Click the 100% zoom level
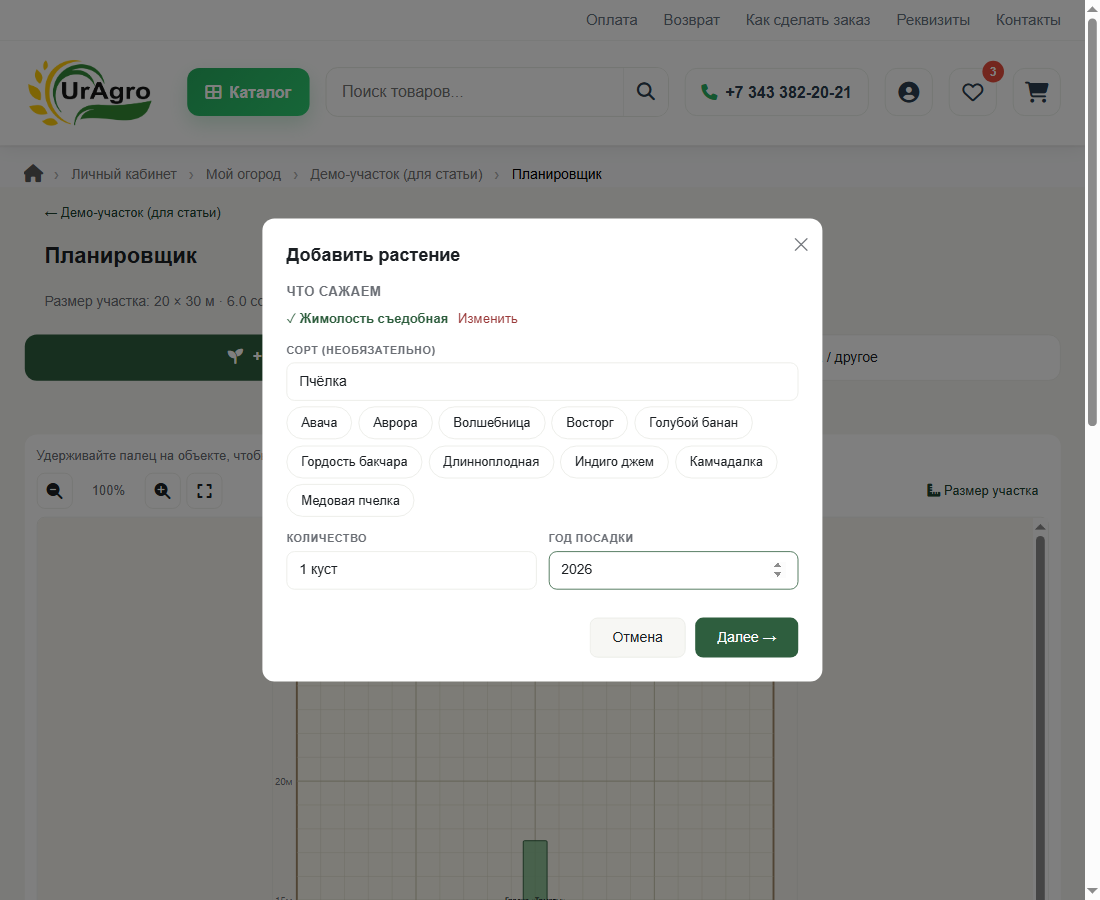 pos(109,490)
